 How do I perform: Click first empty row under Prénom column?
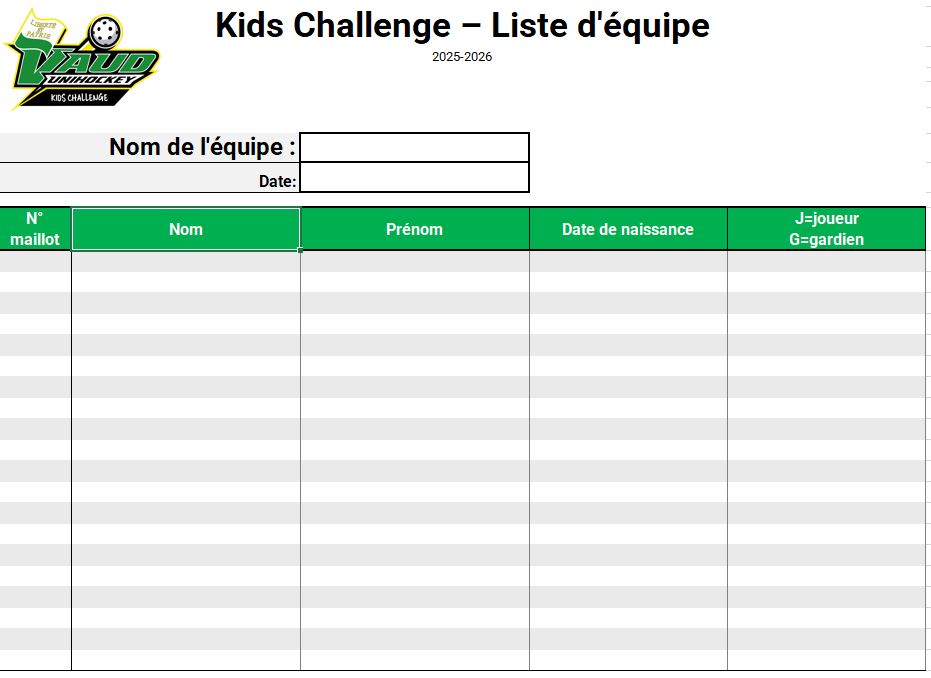click(414, 262)
